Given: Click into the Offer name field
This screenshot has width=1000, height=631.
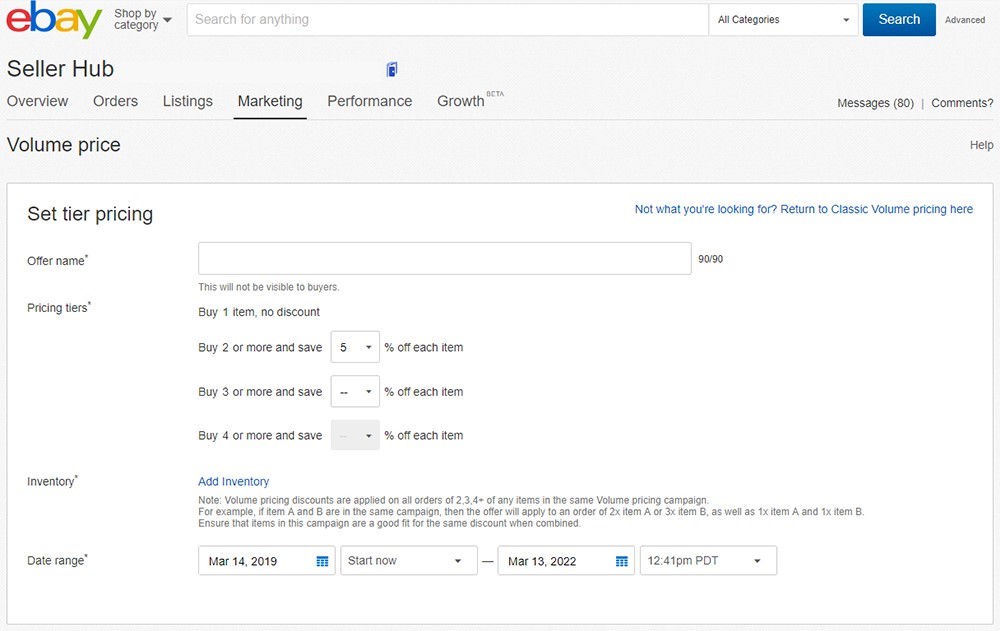Looking at the screenshot, I should tap(444, 258).
